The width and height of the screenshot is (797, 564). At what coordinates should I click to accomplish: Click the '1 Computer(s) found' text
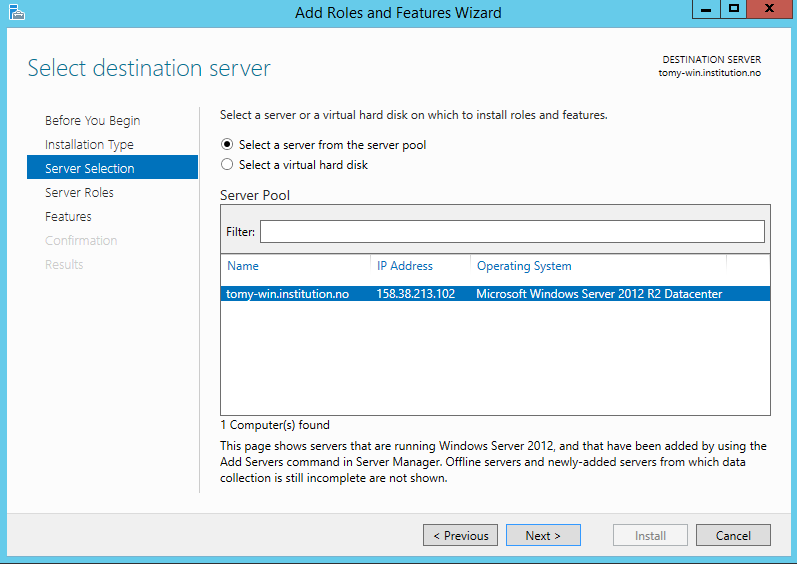click(275, 425)
